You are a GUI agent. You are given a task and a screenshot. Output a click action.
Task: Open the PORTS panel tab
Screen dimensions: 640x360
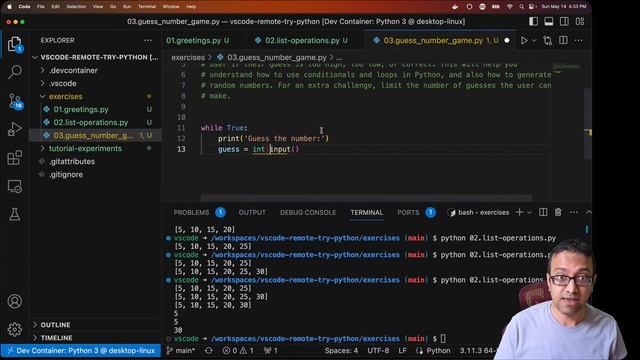408,213
